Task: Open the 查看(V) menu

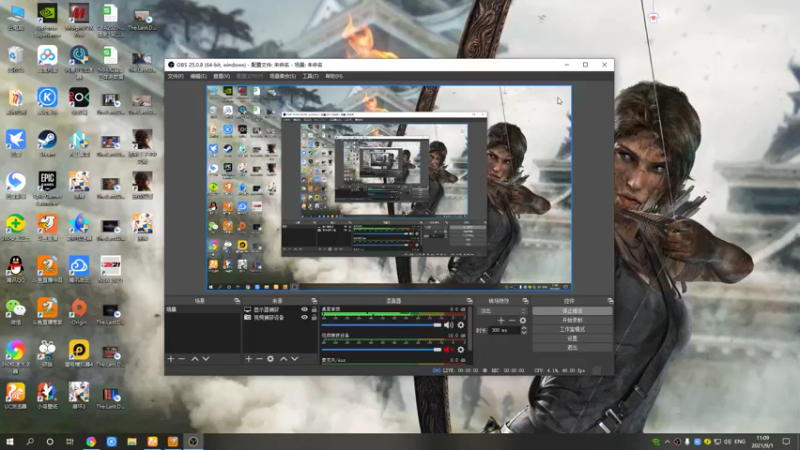Action: [x=221, y=76]
